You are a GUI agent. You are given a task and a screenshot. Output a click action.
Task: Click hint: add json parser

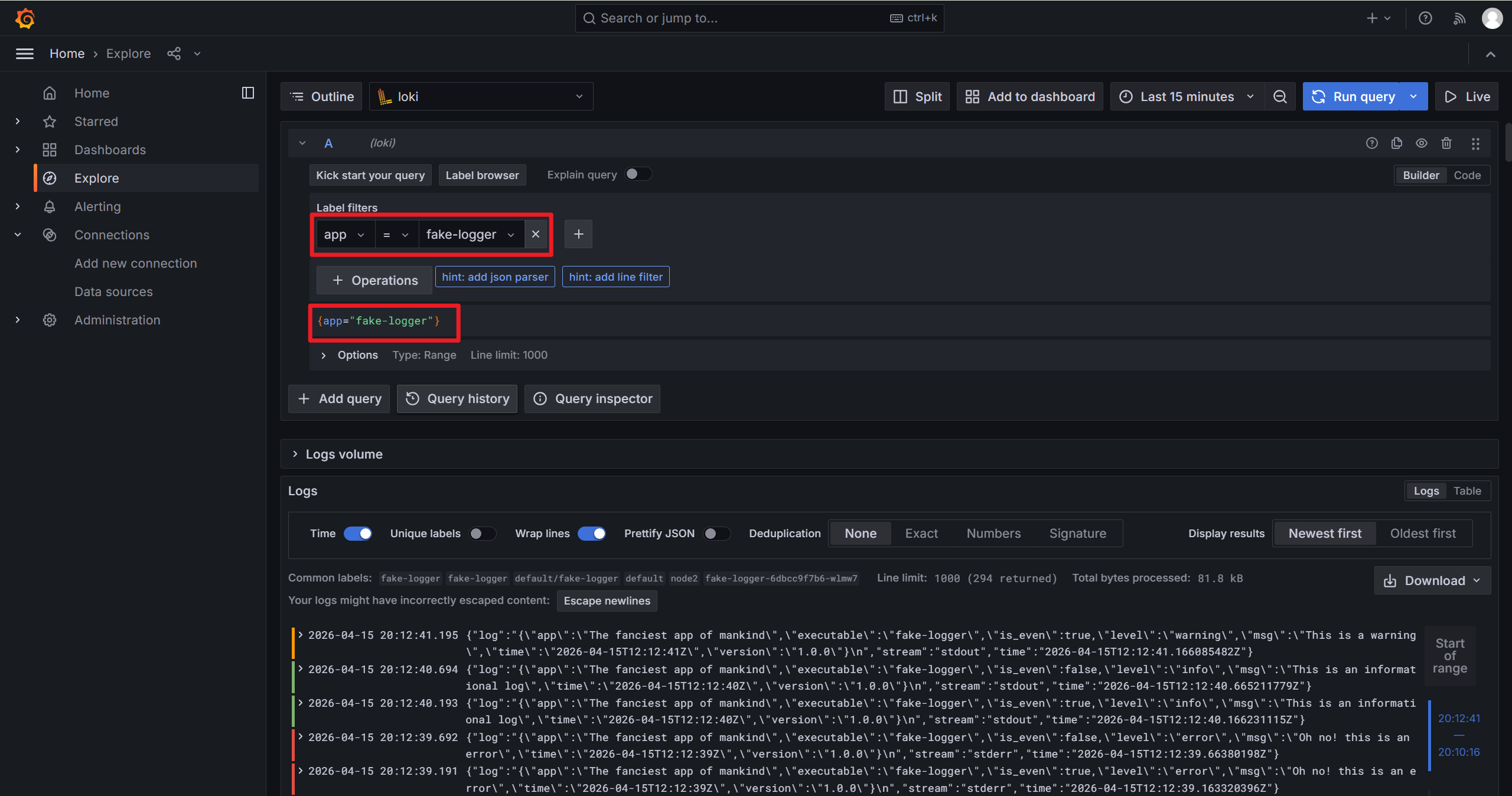tap(495, 277)
